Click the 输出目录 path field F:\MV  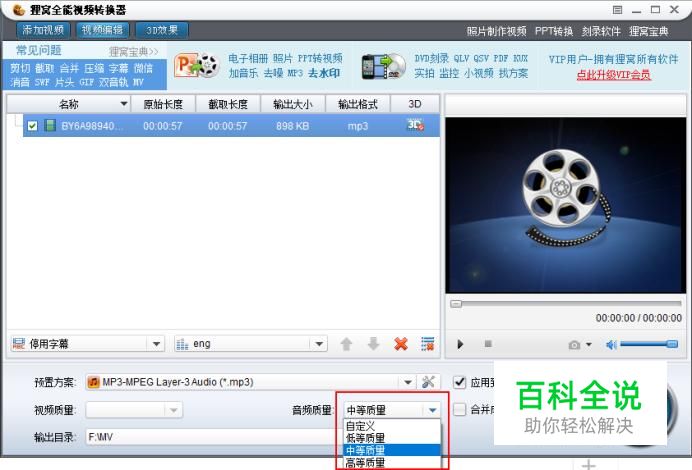(214, 437)
